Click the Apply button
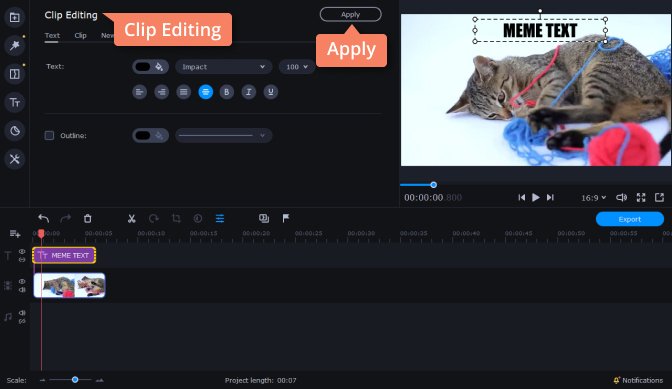This screenshot has width=672, height=389. pyautogui.click(x=351, y=15)
